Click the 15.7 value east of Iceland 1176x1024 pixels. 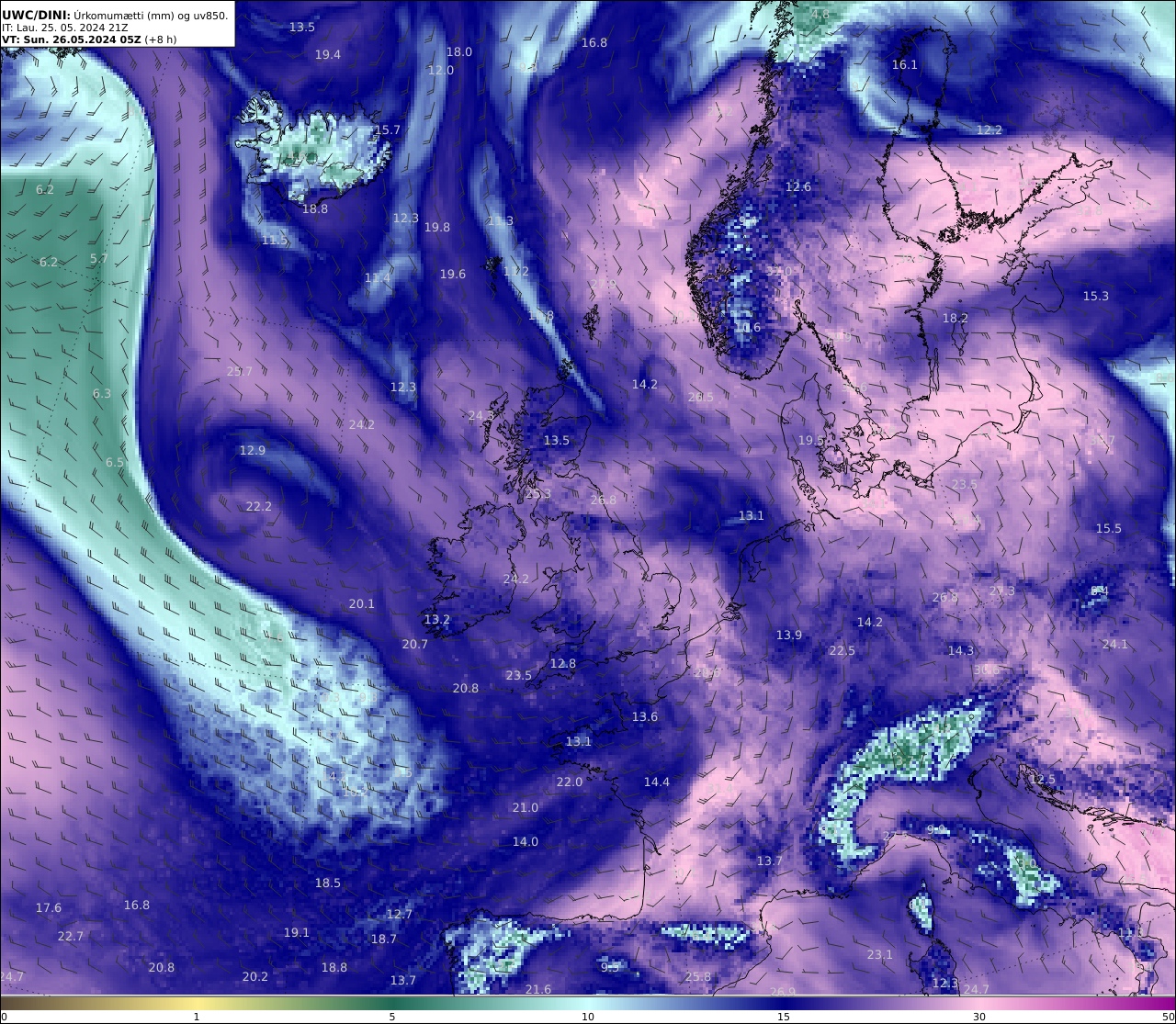click(388, 130)
